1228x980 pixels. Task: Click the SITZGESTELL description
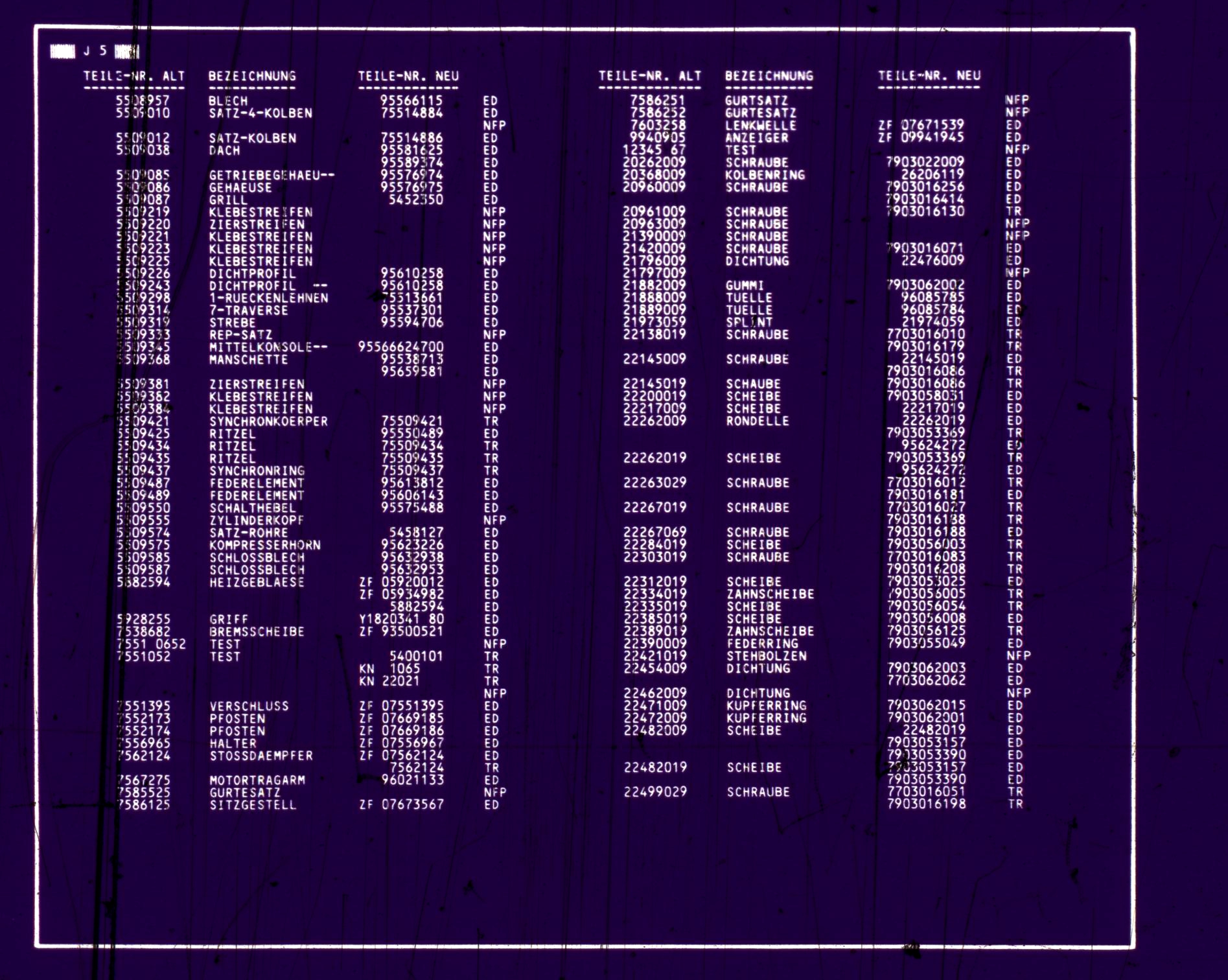point(253,805)
